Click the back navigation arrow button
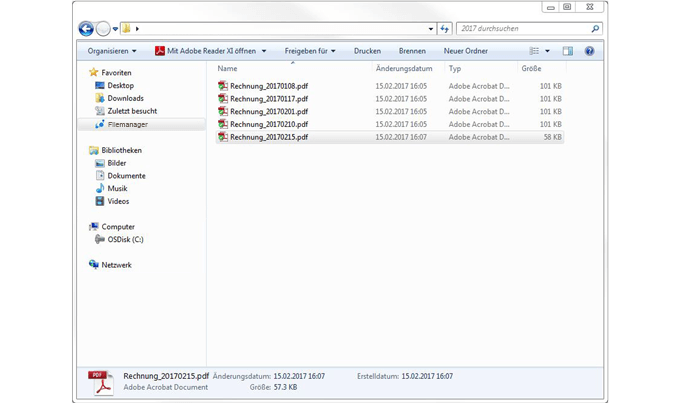 pos(86,29)
